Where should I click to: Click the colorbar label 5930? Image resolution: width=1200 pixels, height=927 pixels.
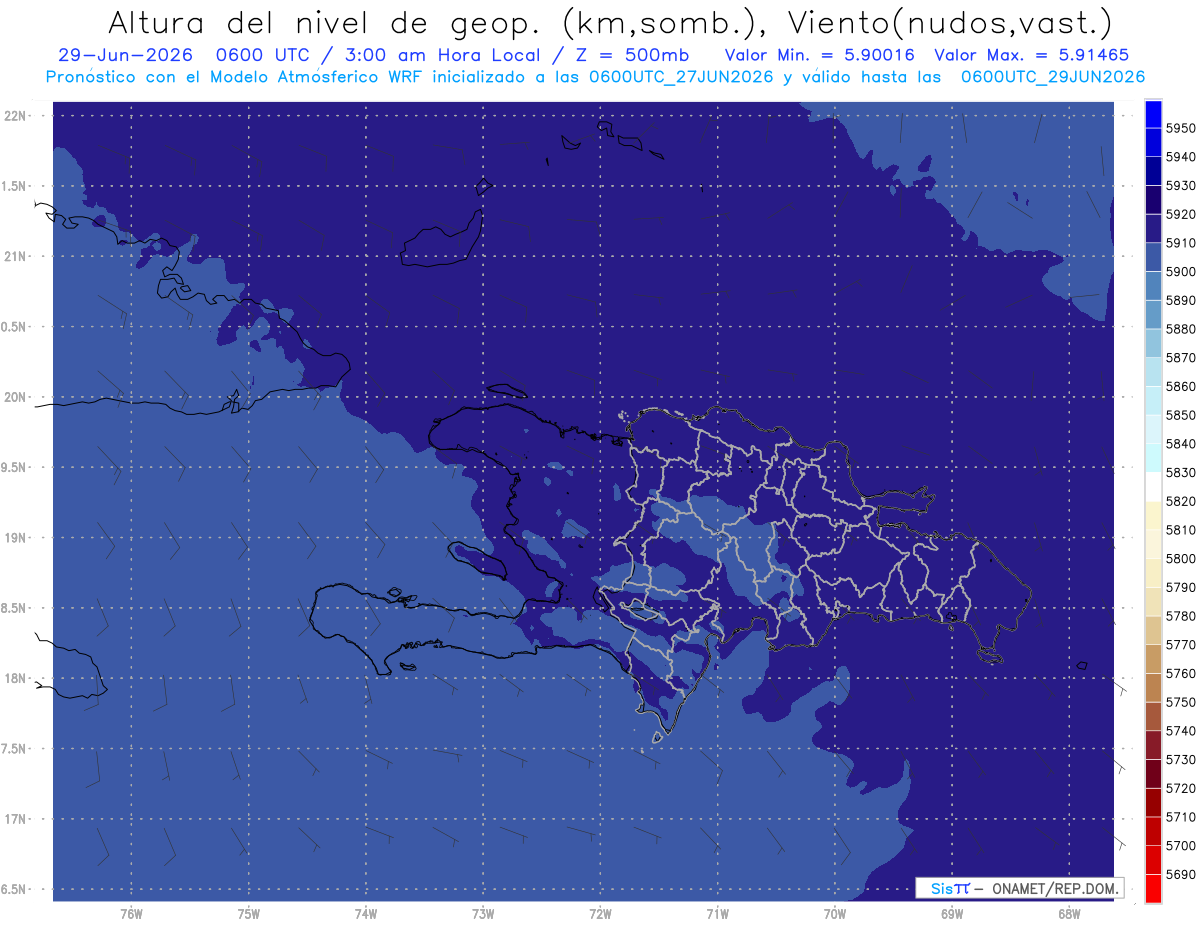pos(1180,186)
